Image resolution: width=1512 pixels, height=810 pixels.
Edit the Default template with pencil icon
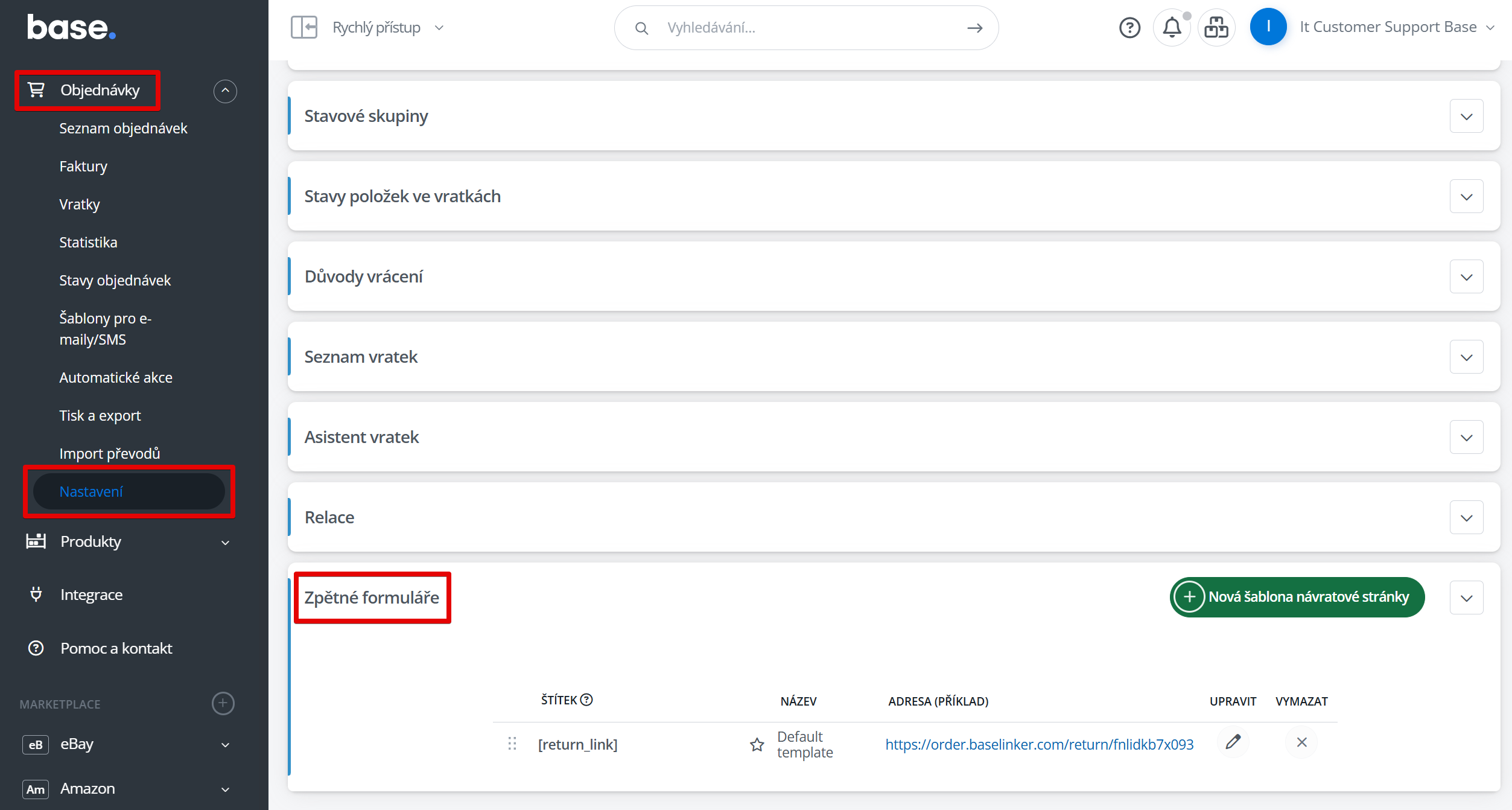pos(1233,742)
